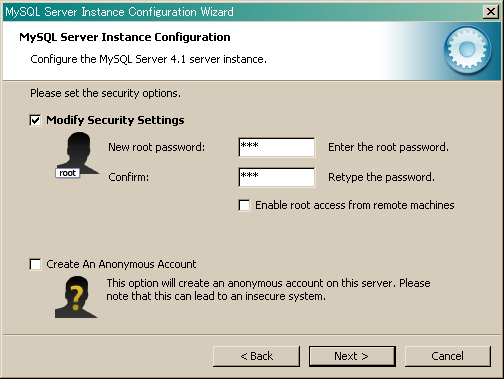The height and width of the screenshot is (379, 504).
Task: Go to the Next step
Action: click(x=352, y=356)
